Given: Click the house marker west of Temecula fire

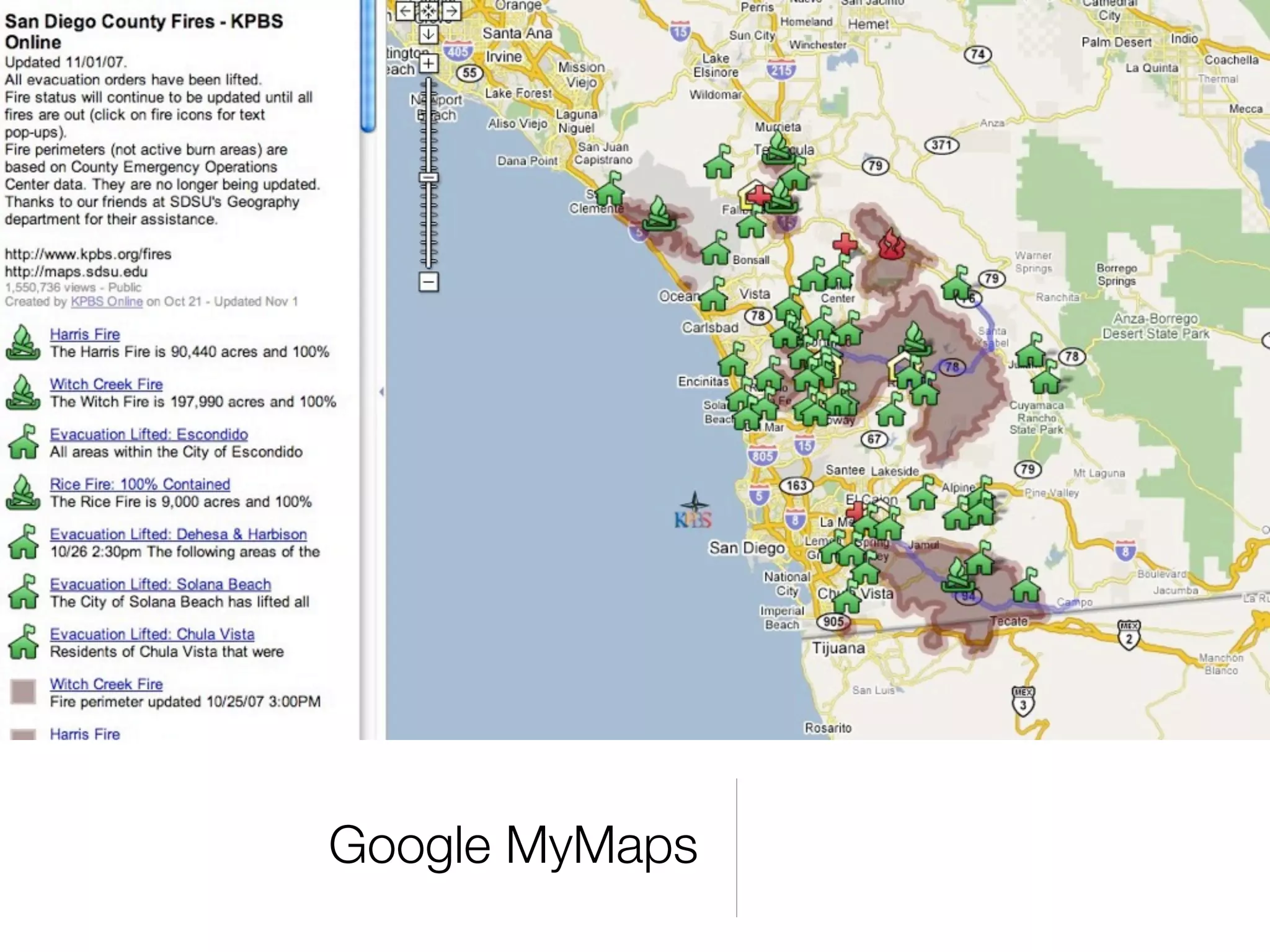Looking at the screenshot, I should 719,162.
